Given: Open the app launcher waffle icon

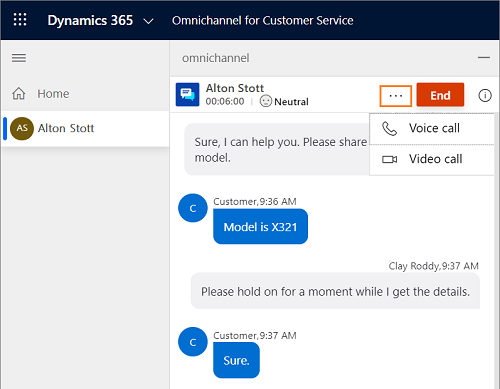Looking at the screenshot, I should point(20,20).
